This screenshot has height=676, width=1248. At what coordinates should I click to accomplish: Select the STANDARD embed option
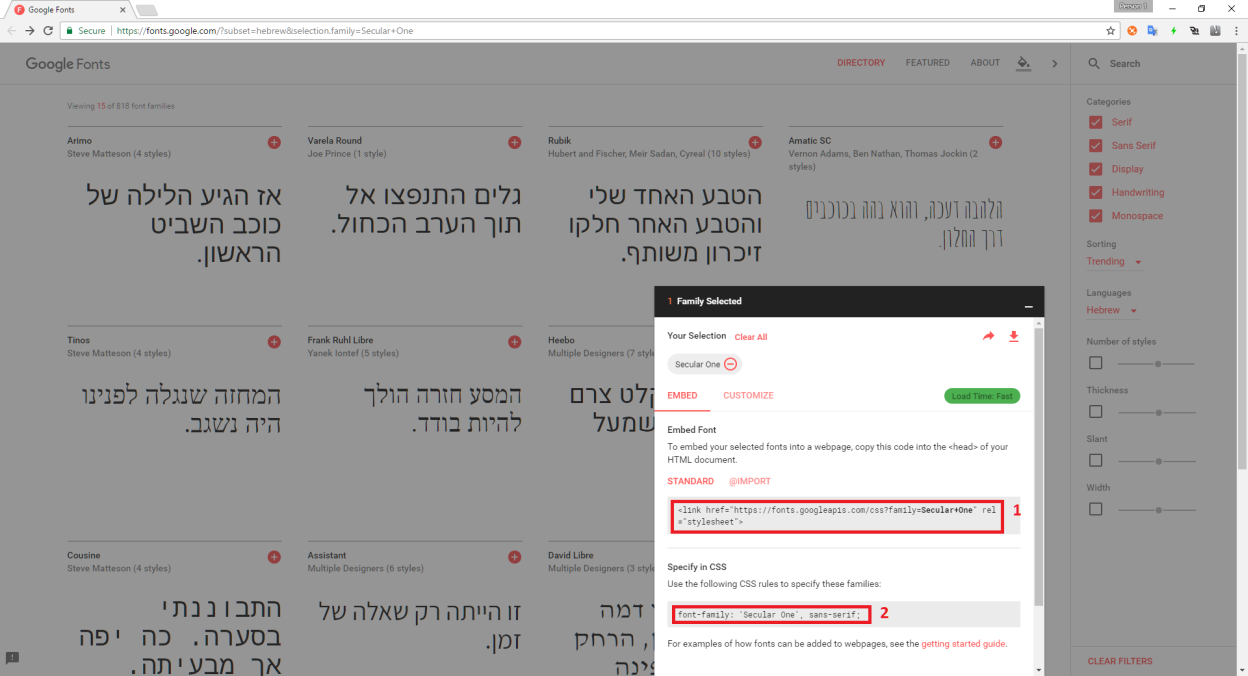[x=691, y=482]
